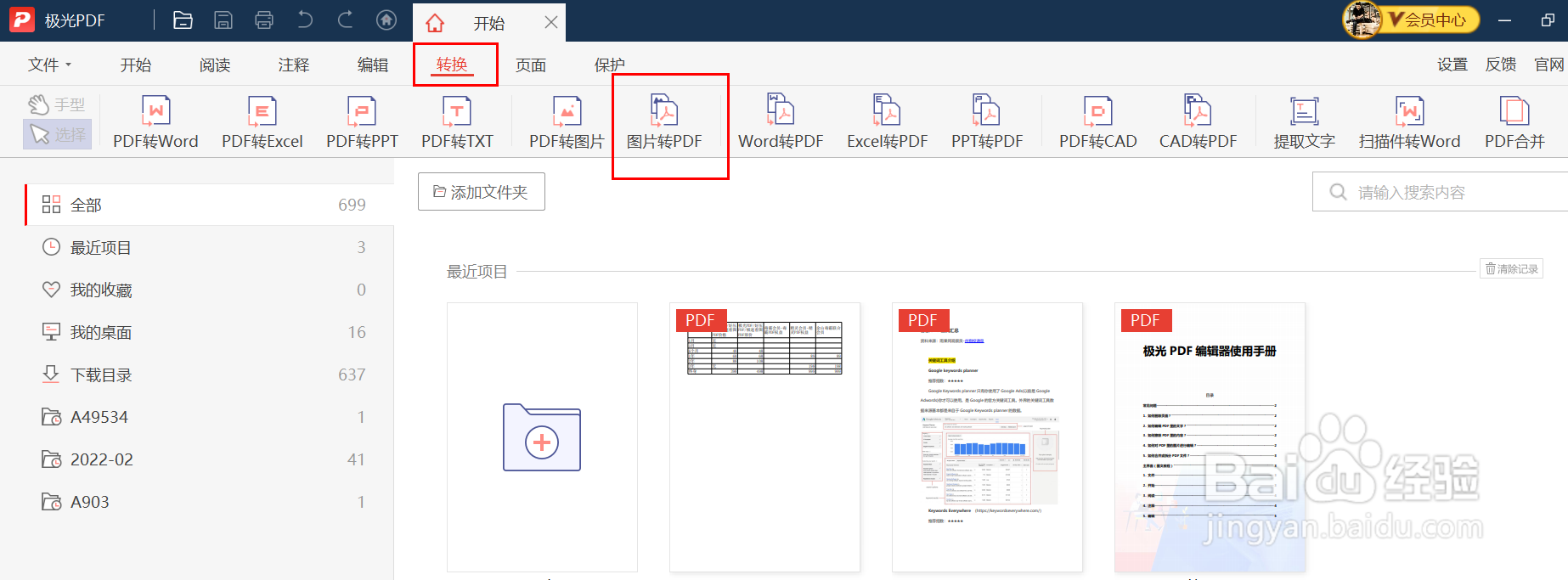Screen dimensions: 1568x580
Task: Select 我的桌面 in the sidebar
Action: 210,332
